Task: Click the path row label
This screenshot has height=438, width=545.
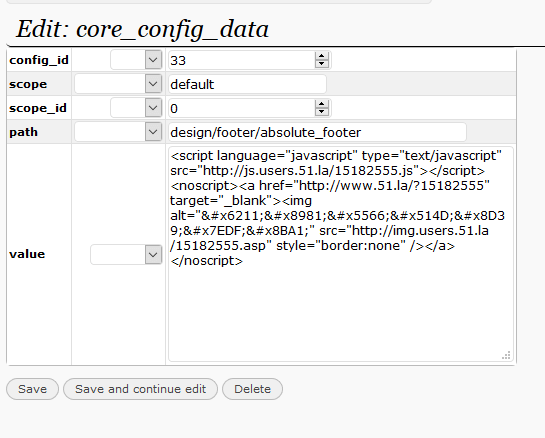Action: (23, 132)
